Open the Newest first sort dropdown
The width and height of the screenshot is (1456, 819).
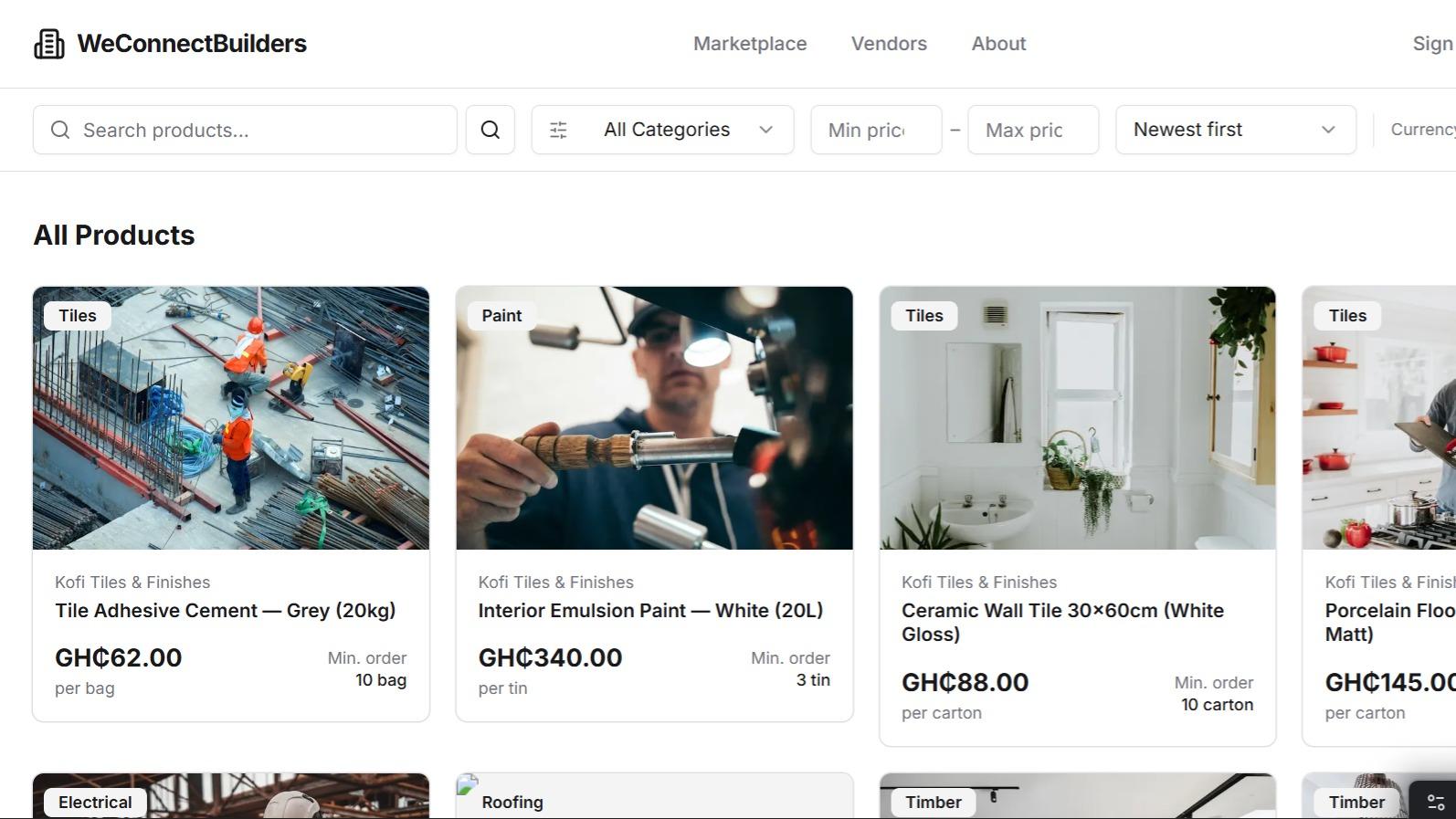[x=1234, y=131]
